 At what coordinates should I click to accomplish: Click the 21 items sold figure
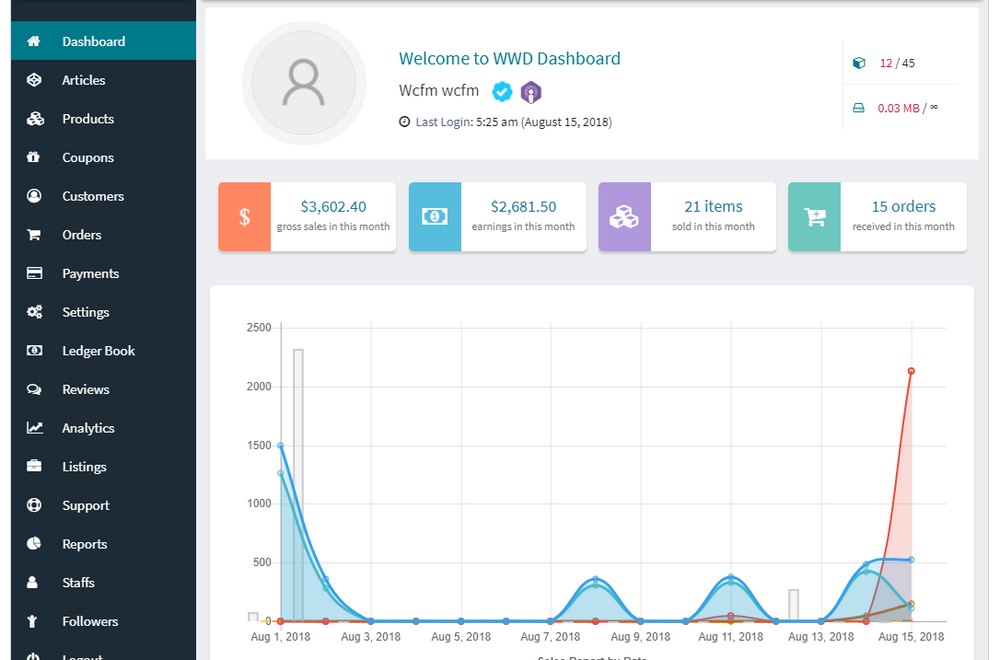click(713, 207)
